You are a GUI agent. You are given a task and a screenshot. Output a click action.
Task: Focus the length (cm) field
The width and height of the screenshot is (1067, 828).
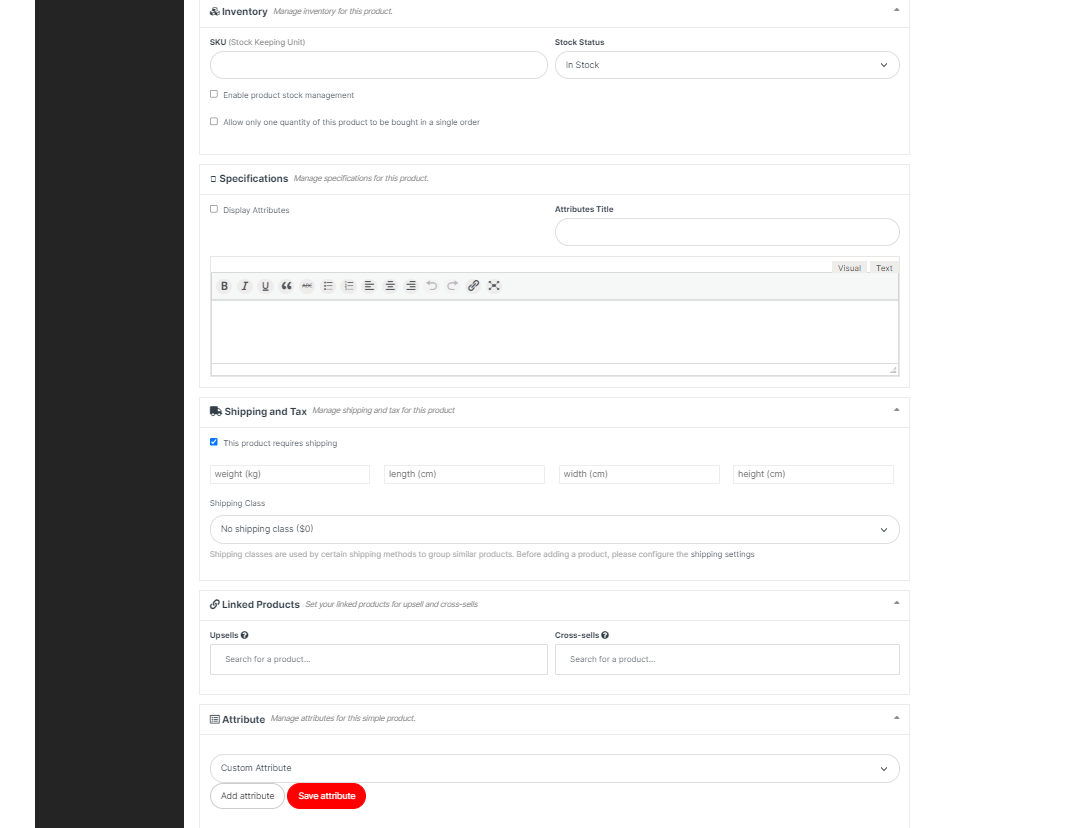464,474
